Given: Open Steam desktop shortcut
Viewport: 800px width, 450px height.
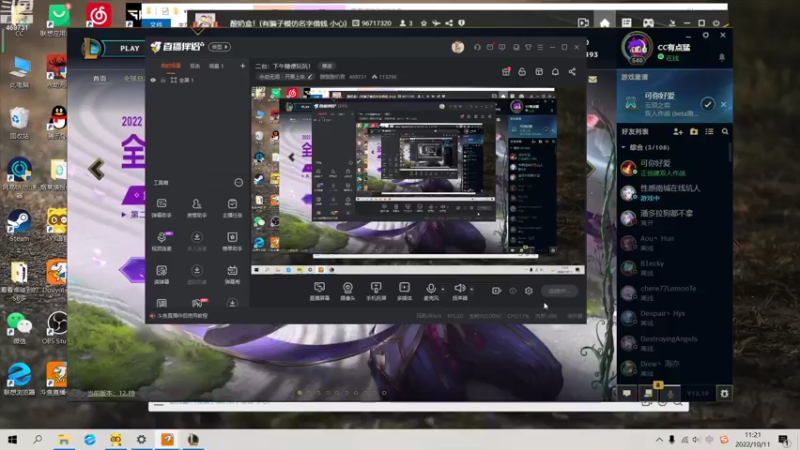Looking at the screenshot, I should pyautogui.click(x=19, y=226).
